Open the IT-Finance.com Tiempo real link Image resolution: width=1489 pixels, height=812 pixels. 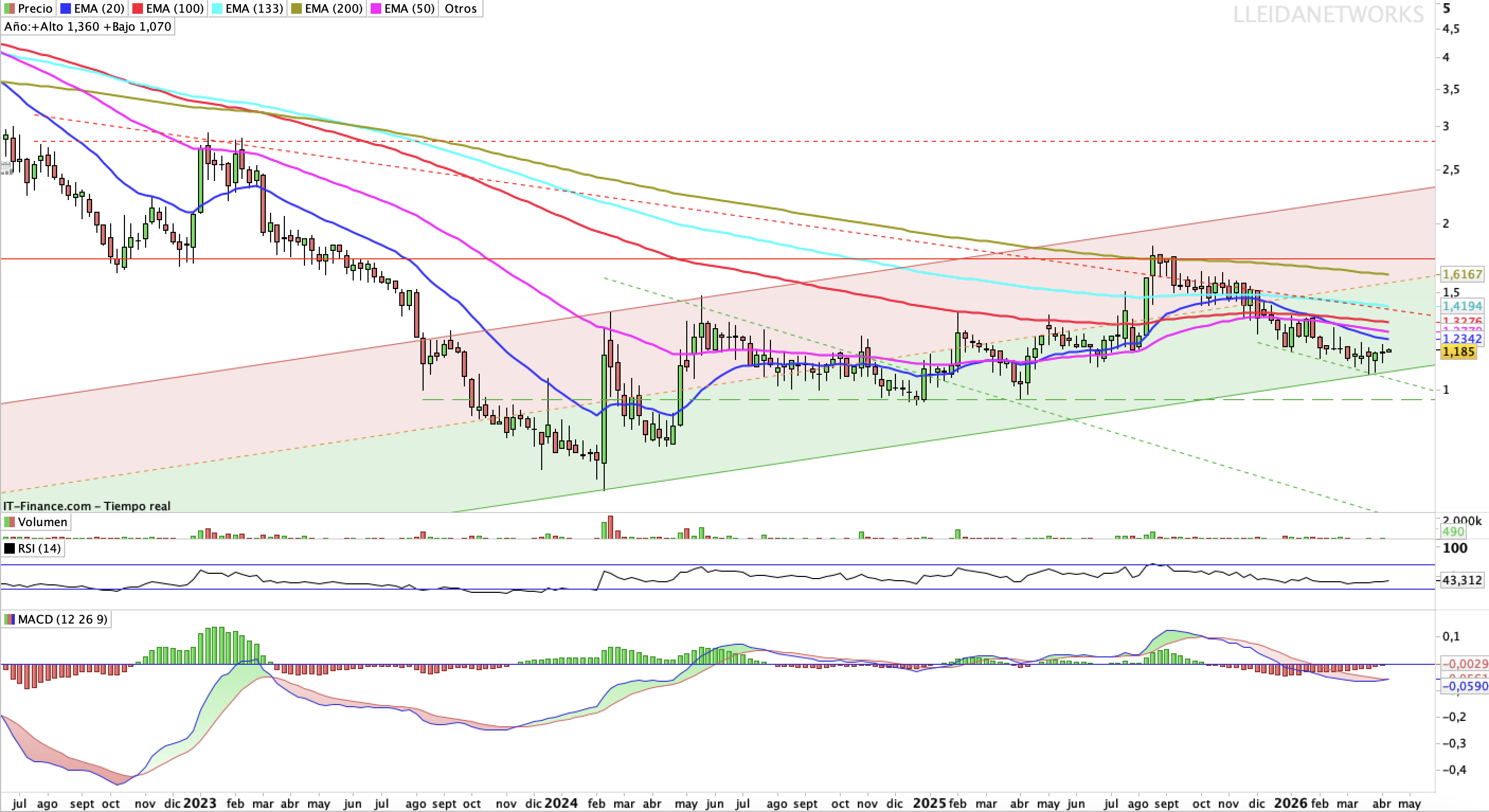point(87,506)
